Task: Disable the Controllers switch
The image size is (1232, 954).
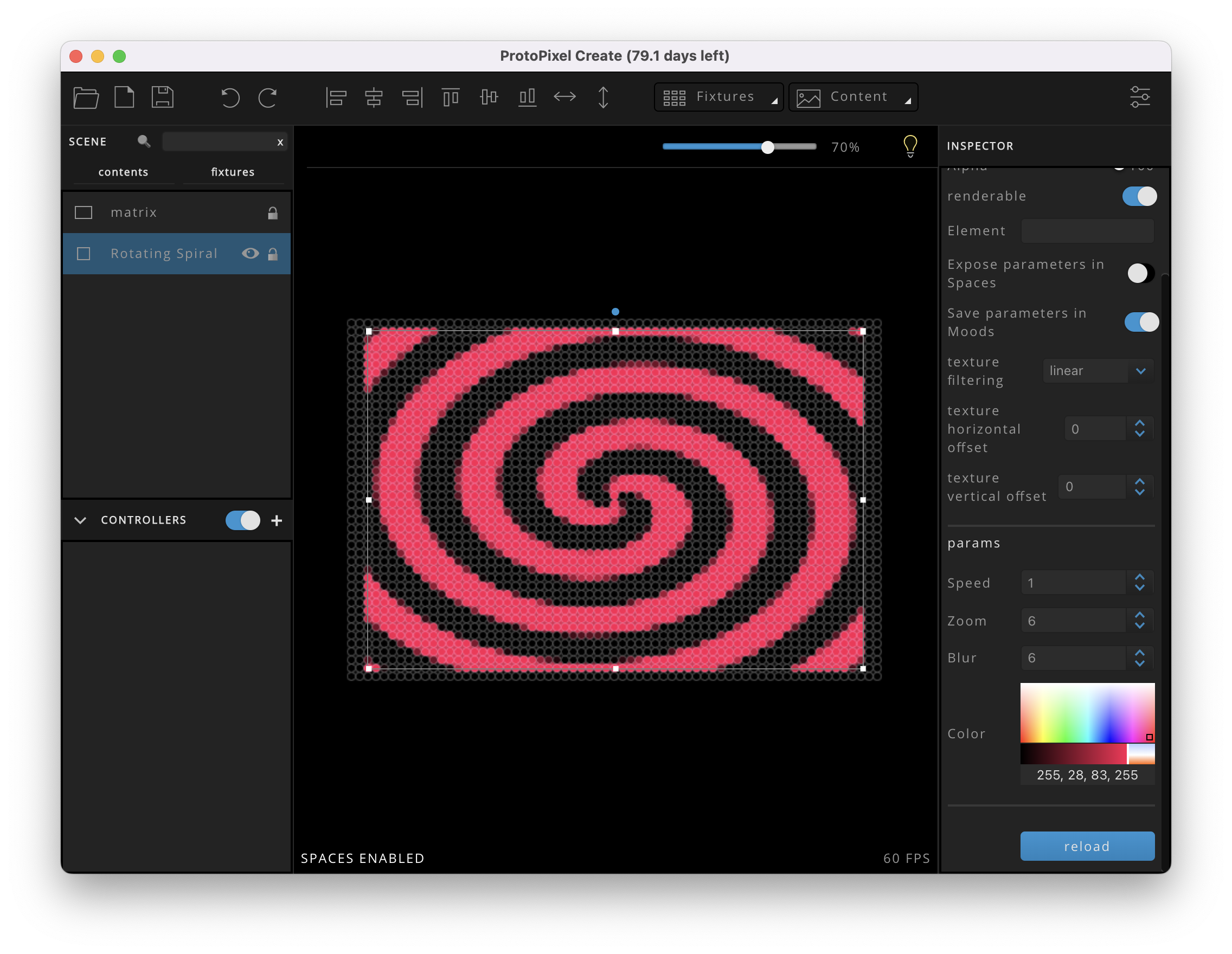Action: [x=242, y=520]
